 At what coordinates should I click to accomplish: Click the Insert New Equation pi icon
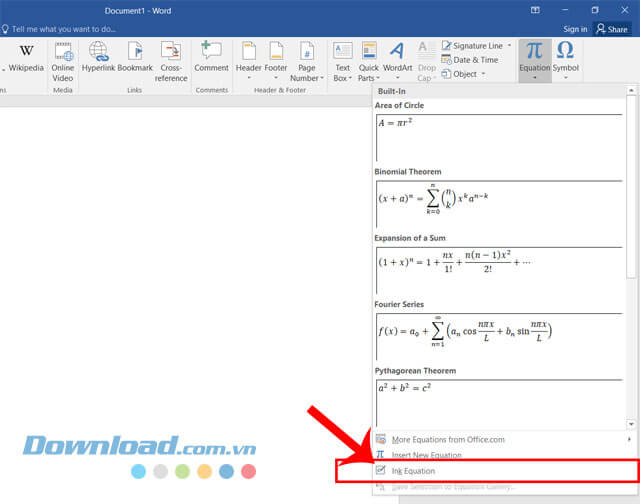pyautogui.click(x=380, y=455)
